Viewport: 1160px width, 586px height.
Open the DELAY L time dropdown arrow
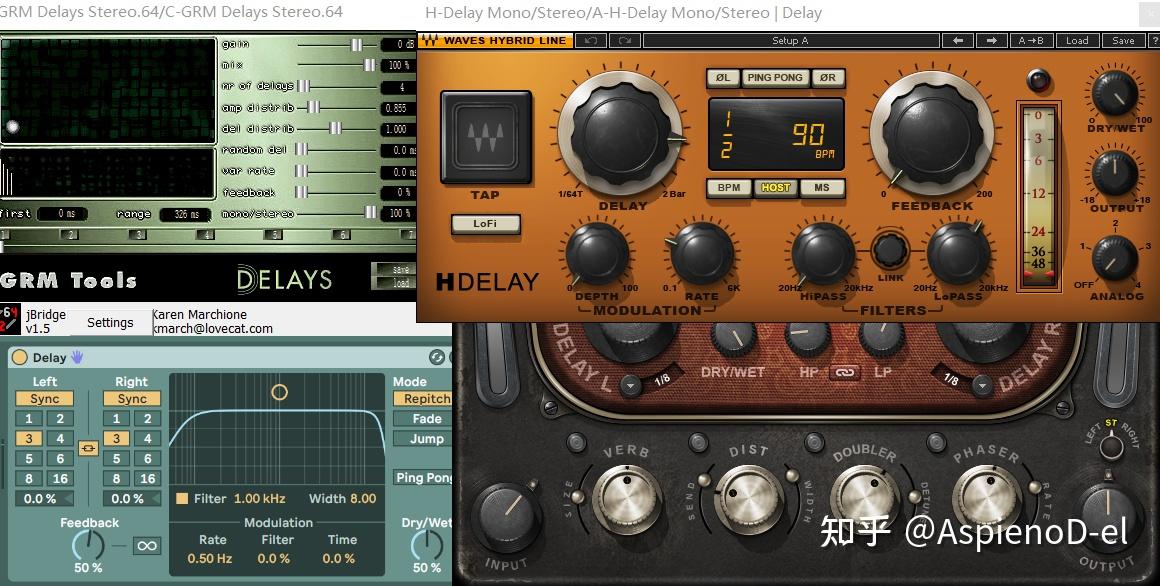[x=630, y=385]
